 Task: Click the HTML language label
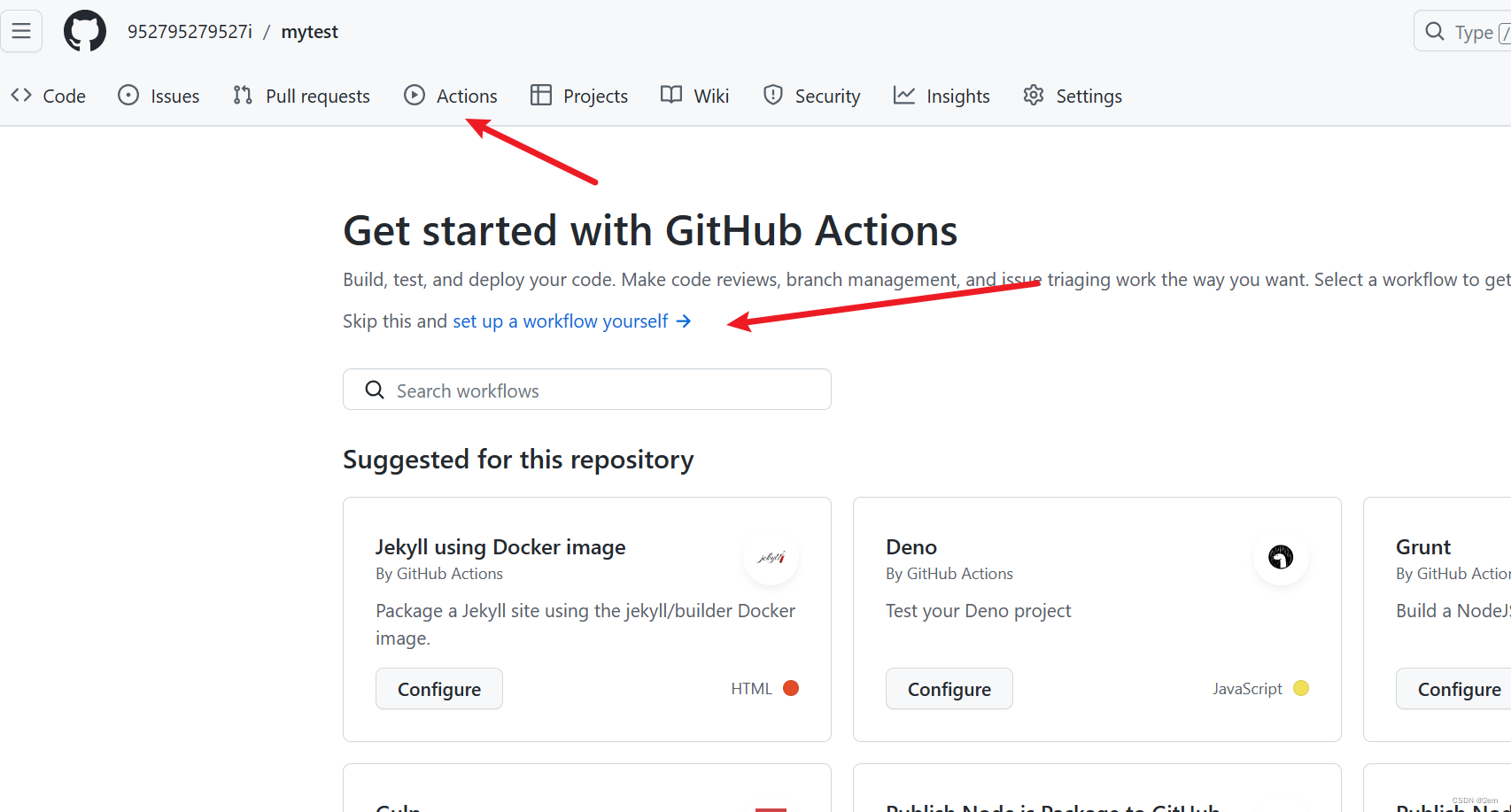[x=752, y=689]
